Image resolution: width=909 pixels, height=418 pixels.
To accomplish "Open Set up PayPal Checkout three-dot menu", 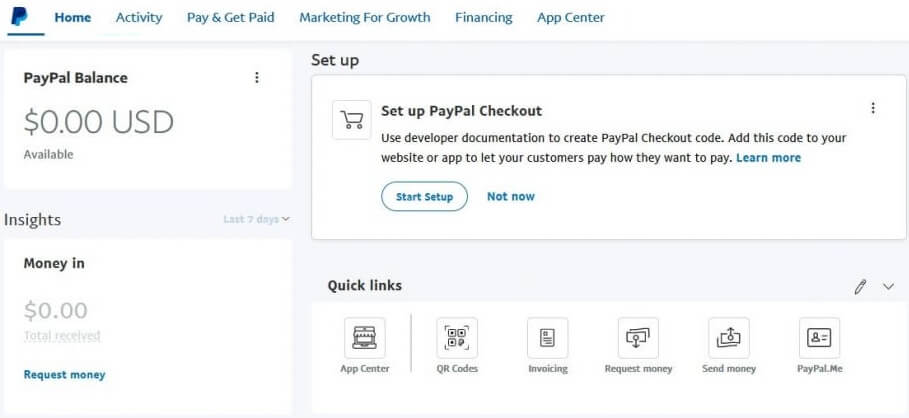I will 873,108.
